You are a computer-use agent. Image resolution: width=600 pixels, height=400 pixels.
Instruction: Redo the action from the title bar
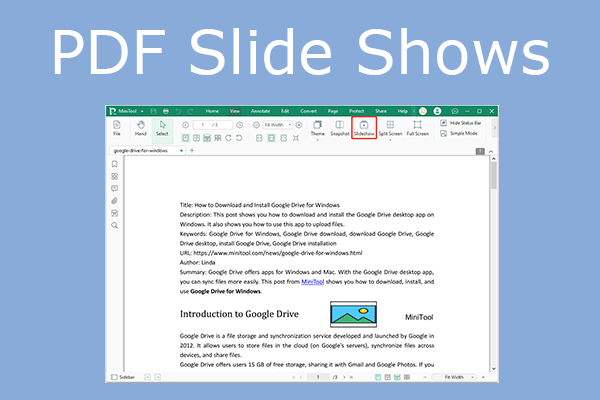click(190, 111)
